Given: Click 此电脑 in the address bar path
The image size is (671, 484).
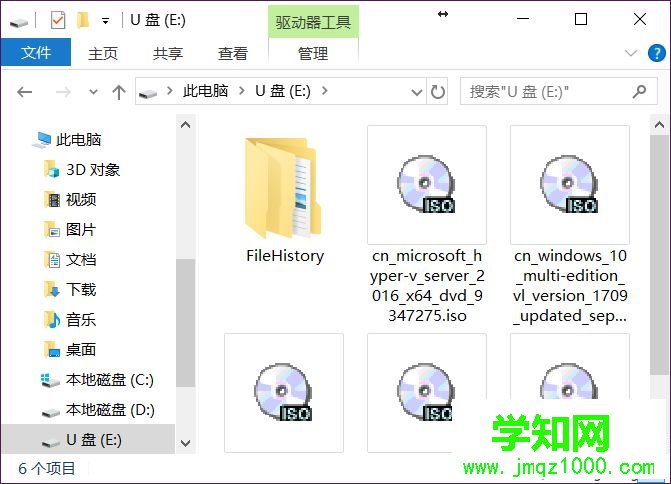Looking at the screenshot, I should [x=205, y=91].
